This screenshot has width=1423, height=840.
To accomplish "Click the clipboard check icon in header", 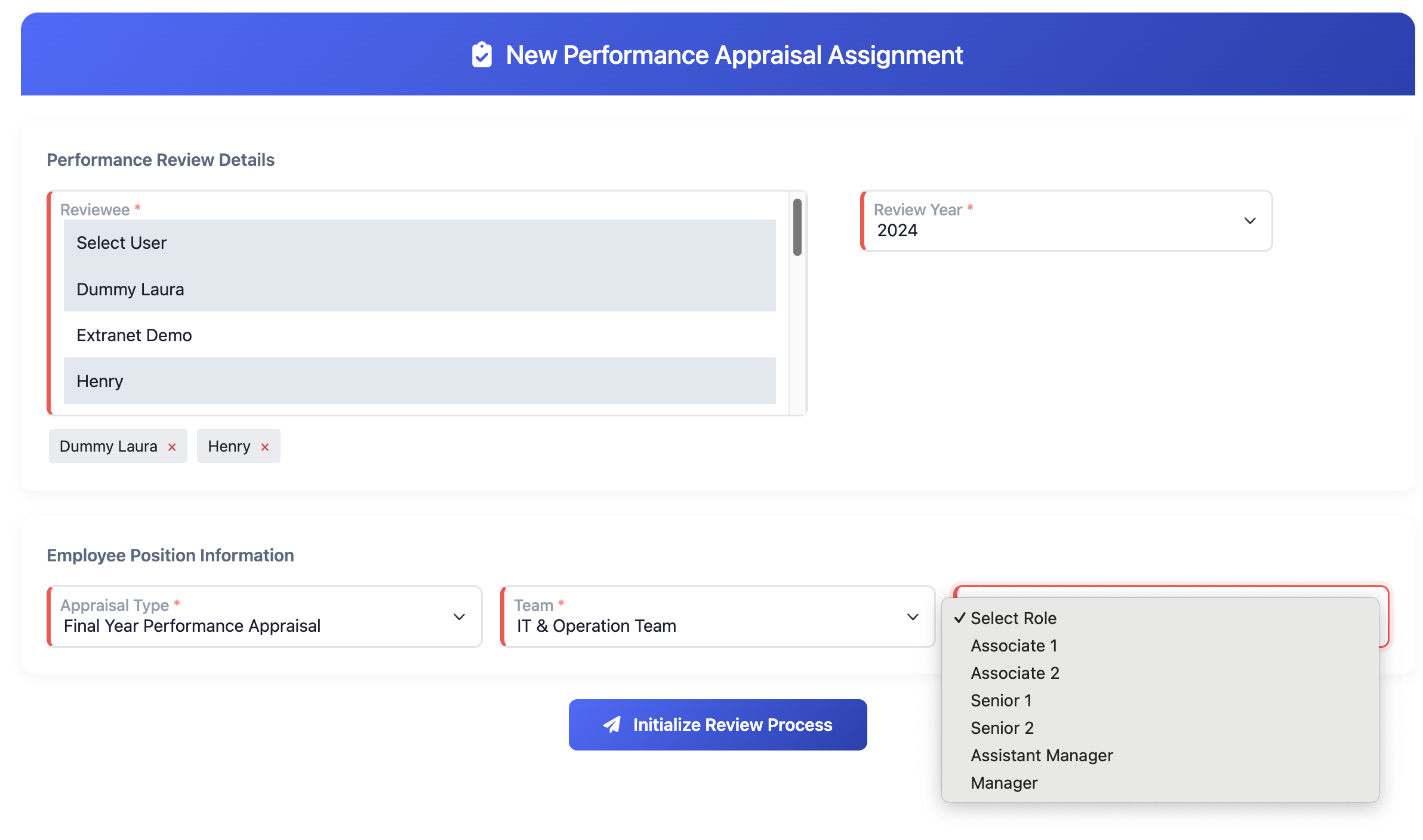I will (x=482, y=55).
